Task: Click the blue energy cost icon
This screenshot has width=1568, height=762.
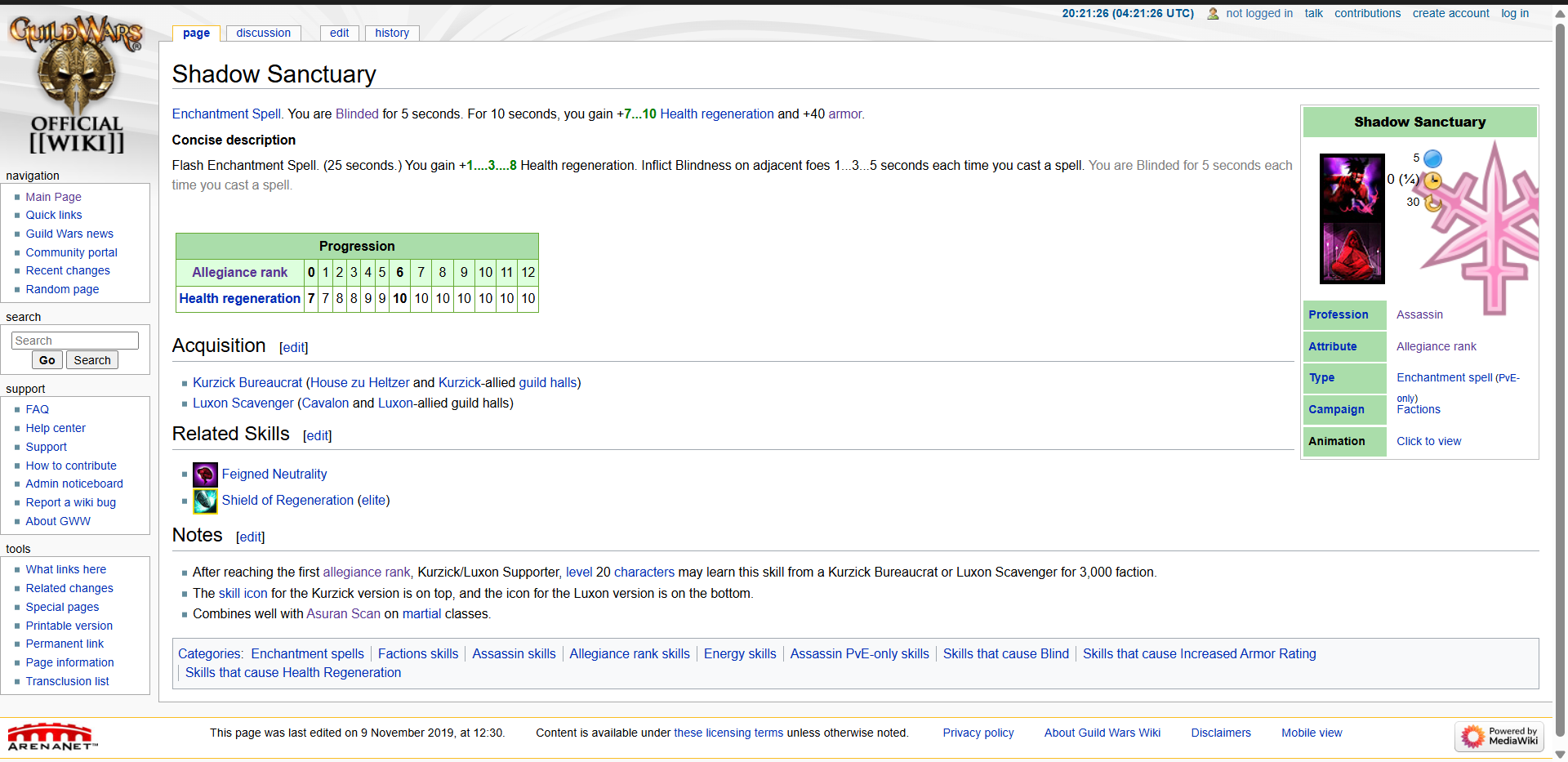Action: (x=1432, y=158)
